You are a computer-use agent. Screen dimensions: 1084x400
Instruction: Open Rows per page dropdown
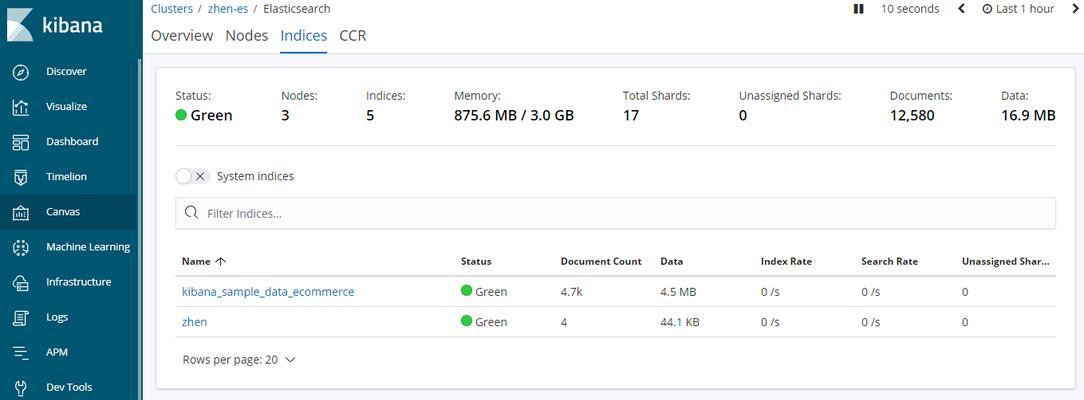point(239,360)
